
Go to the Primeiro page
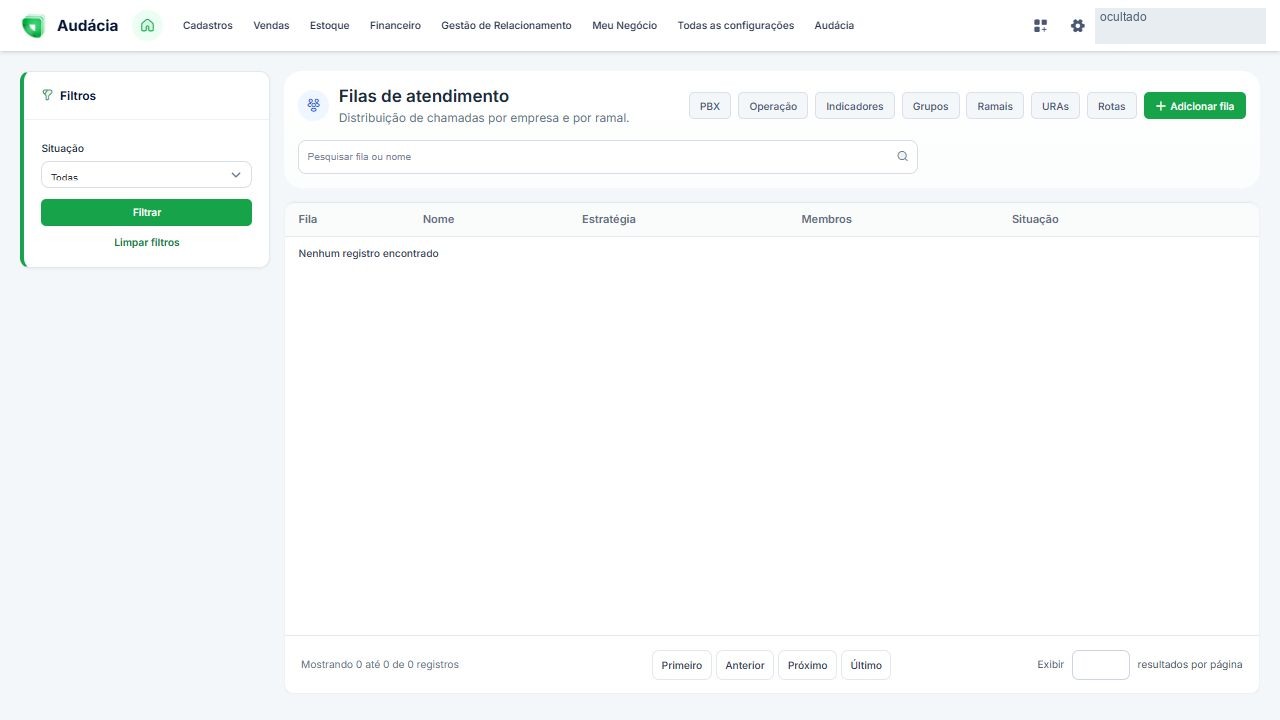pyautogui.click(x=682, y=665)
